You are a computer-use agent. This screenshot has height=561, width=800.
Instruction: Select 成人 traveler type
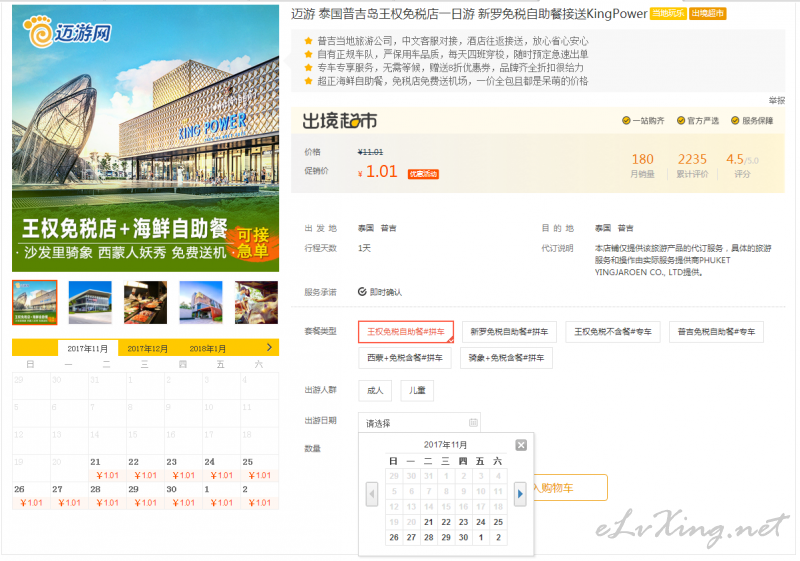[375, 390]
